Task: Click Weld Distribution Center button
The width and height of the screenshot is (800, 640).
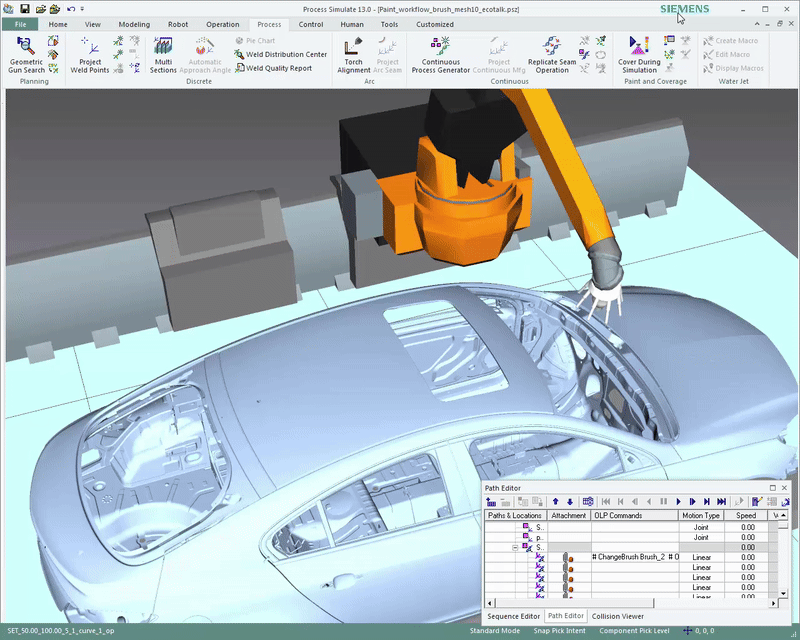Action: 286,55
